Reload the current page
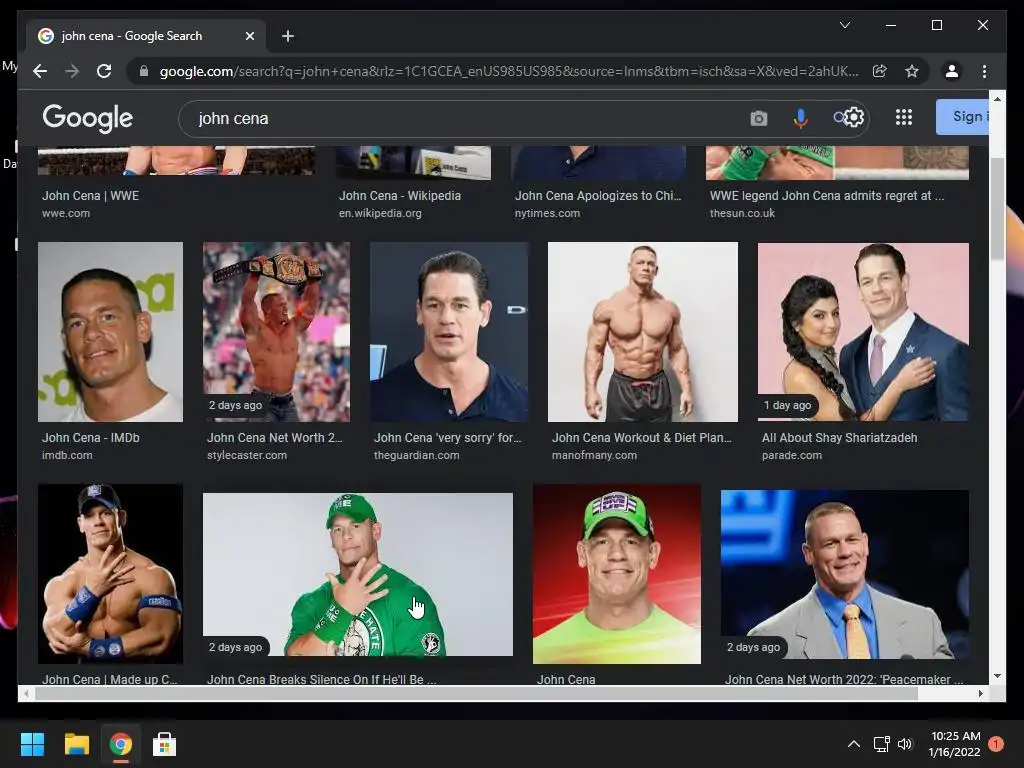The image size is (1024, 768). pyautogui.click(x=104, y=71)
